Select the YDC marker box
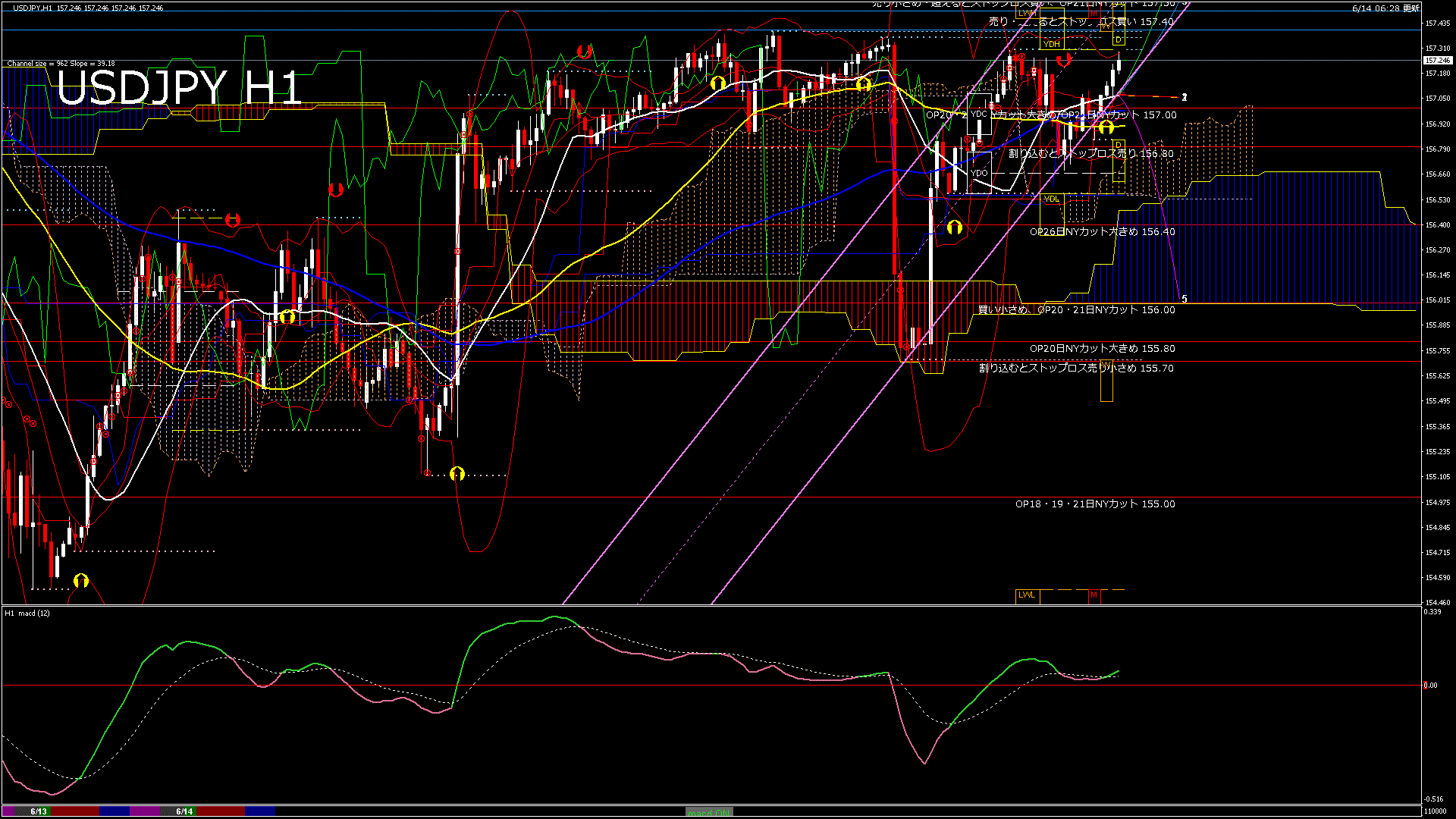Viewport: 1456px width, 819px height. (979, 115)
